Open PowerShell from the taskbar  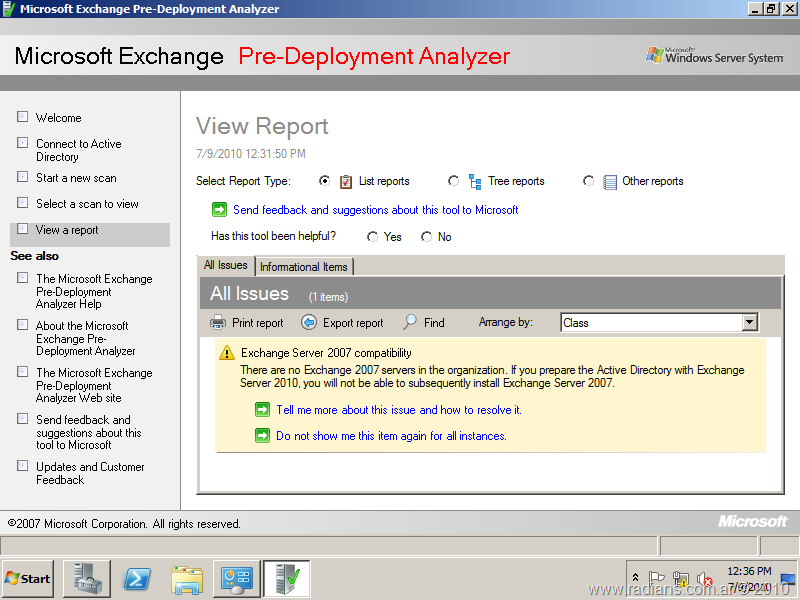tap(137, 579)
